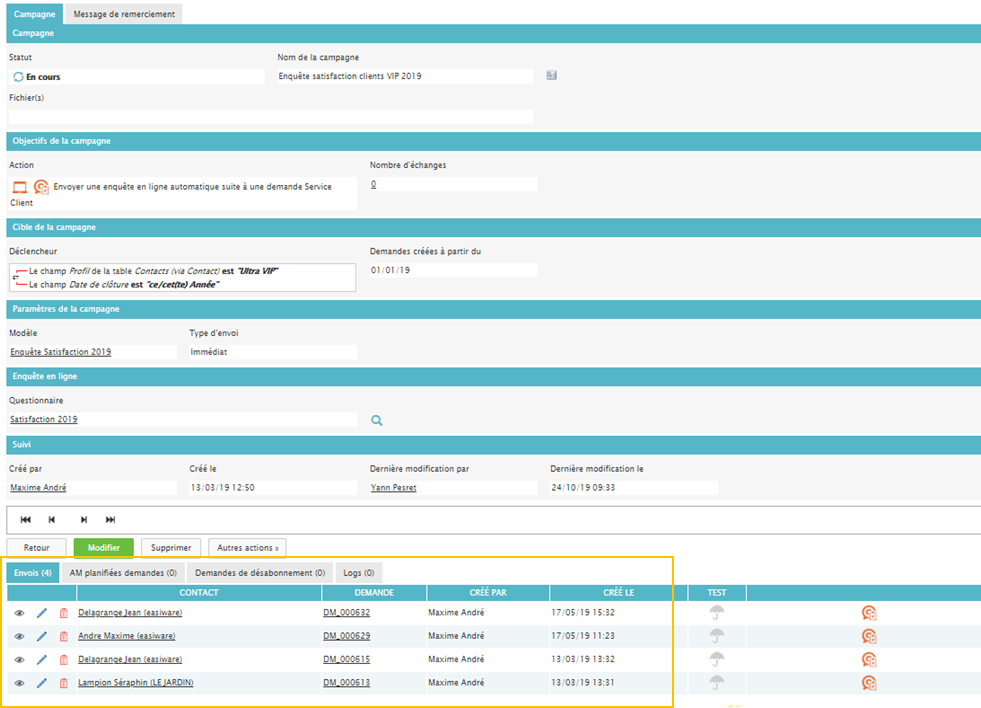Edit the DM_000632 row with the pencil icon

42,613
